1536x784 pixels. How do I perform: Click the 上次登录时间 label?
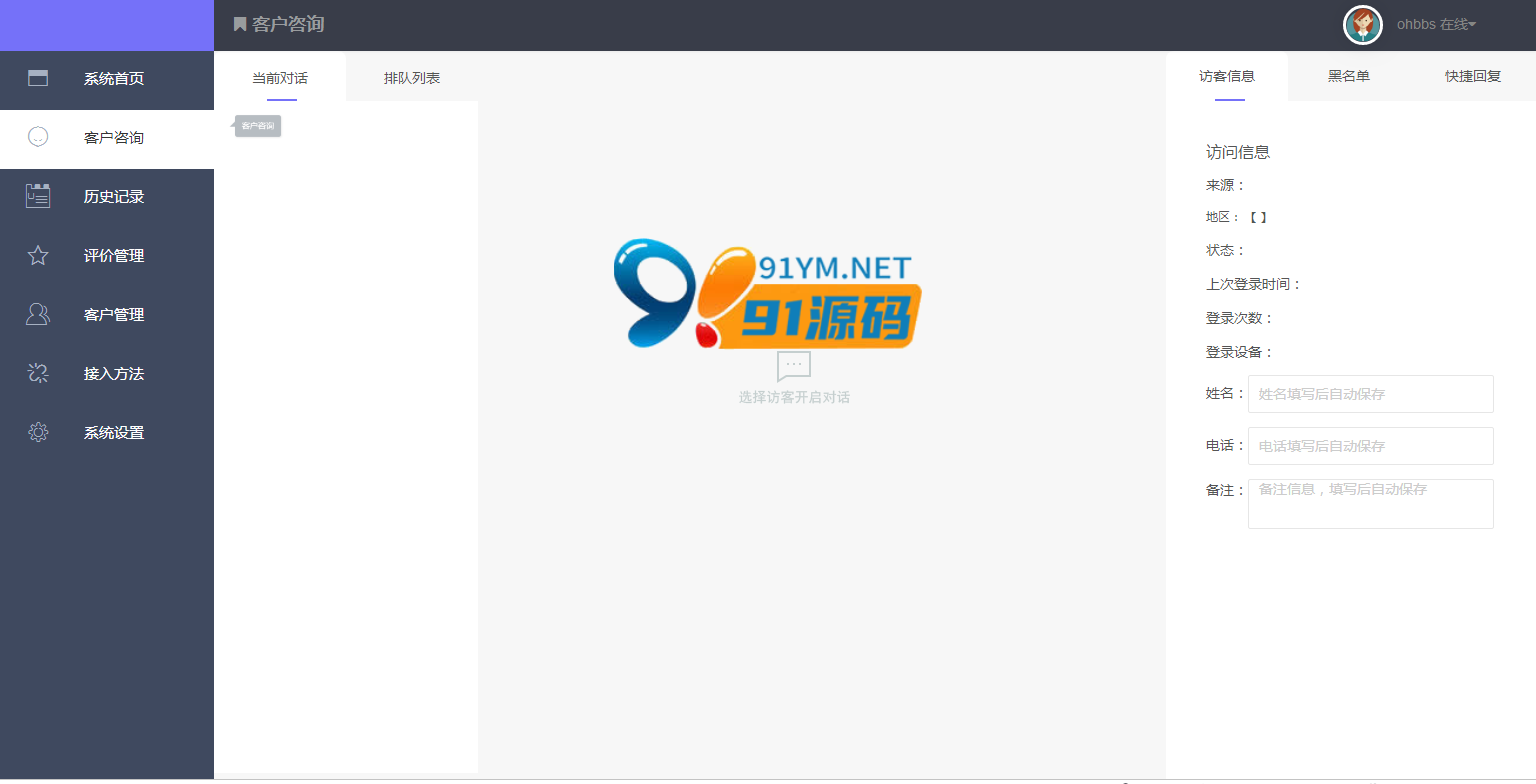(x=1254, y=284)
